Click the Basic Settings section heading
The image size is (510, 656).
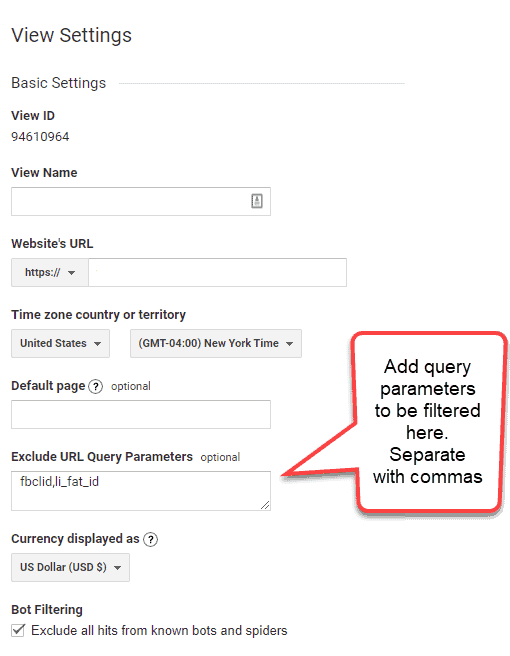coord(59,83)
